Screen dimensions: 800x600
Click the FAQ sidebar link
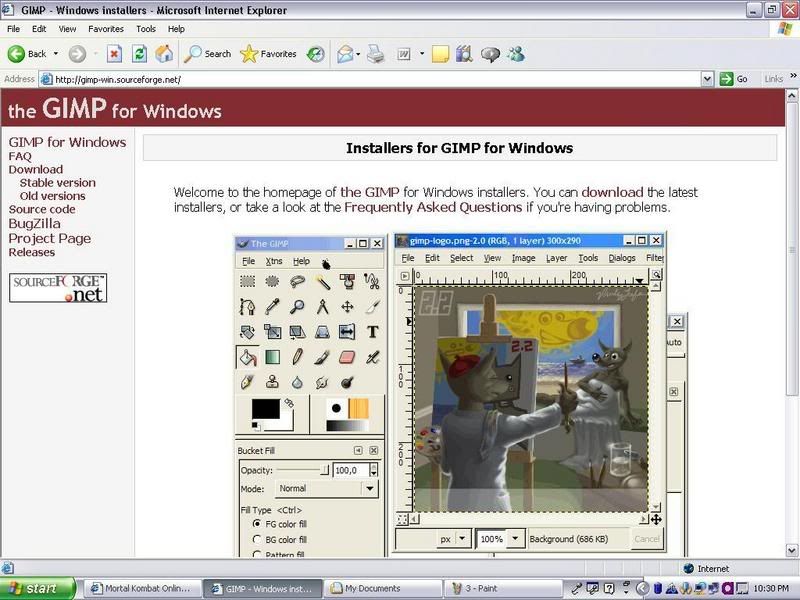[x=20, y=156]
